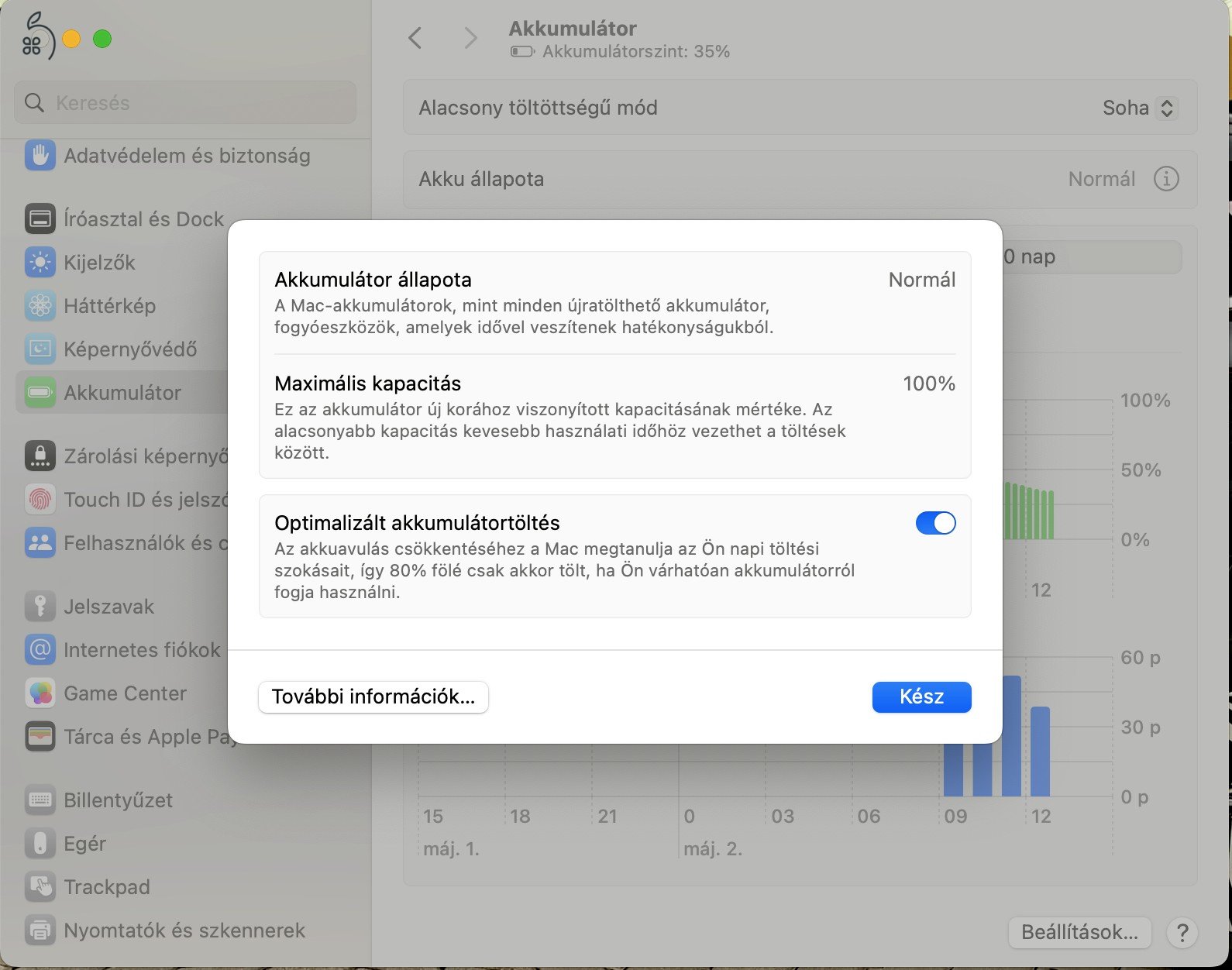This screenshot has height=970, width=1232.
Task: Open Nyomtatók és szkennerek pane
Action: tap(184, 930)
